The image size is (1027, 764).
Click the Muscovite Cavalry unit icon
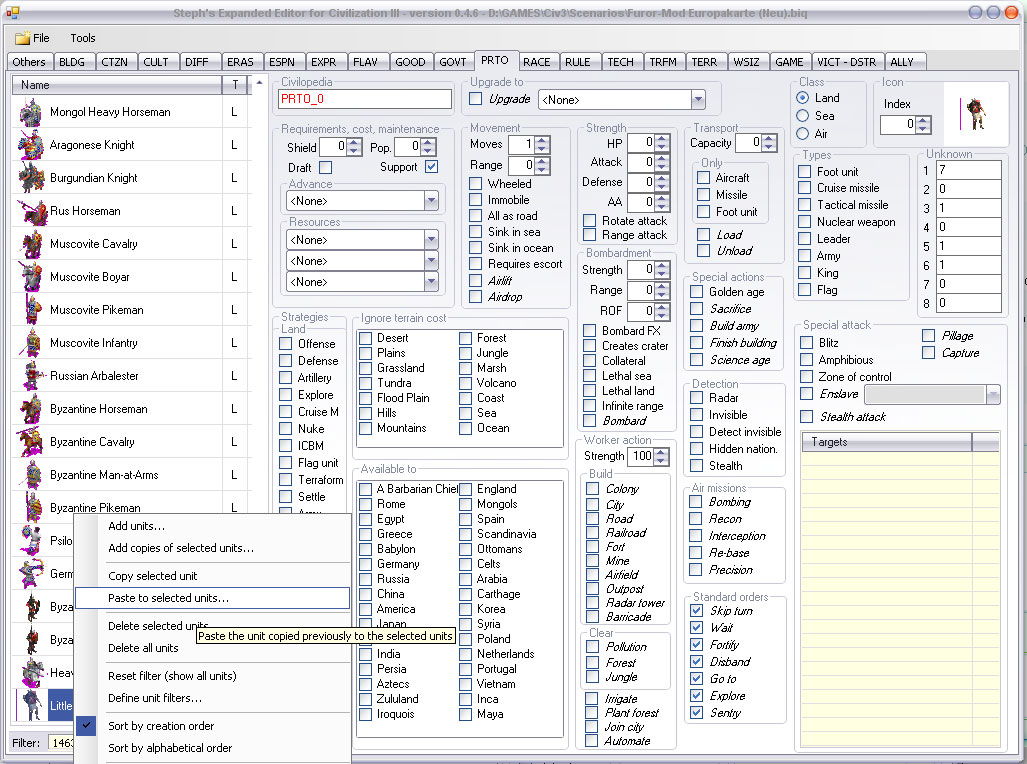[x=29, y=244]
